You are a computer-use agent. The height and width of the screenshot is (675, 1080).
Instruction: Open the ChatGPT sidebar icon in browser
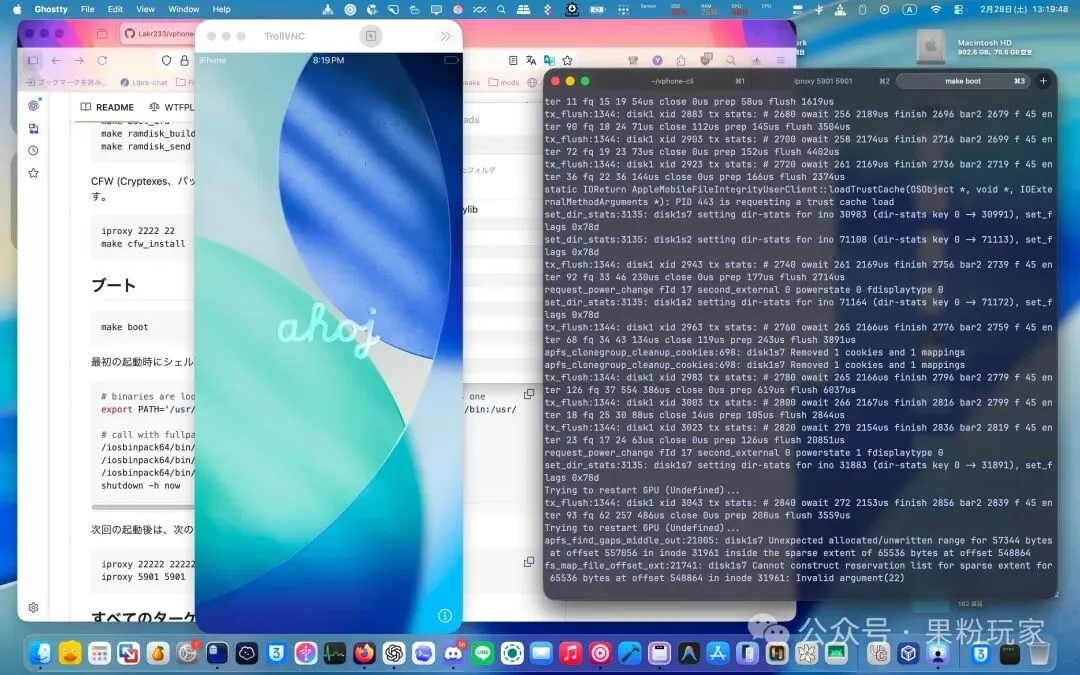pos(33,105)
